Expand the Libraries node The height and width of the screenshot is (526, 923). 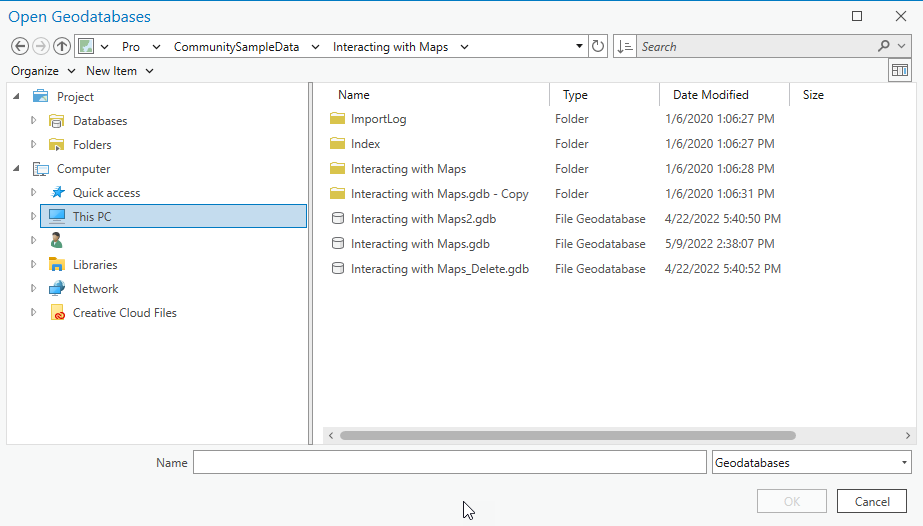click(x=34, y=264)
